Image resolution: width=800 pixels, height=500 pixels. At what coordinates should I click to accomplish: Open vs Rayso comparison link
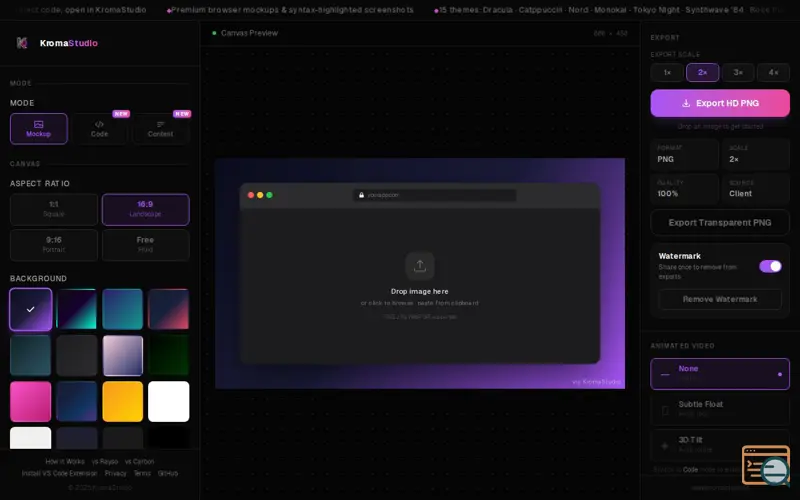pos(105,461)
